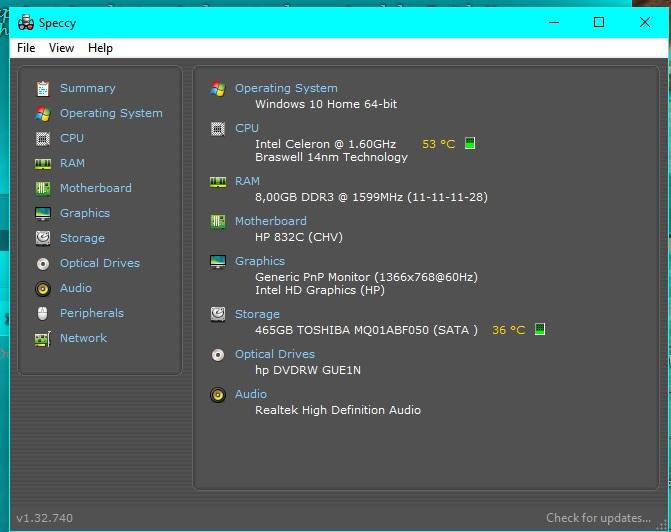Screen dimensions: 671x532
Task: Open the Operating System section in sidebar
Action: coord(111,113)
